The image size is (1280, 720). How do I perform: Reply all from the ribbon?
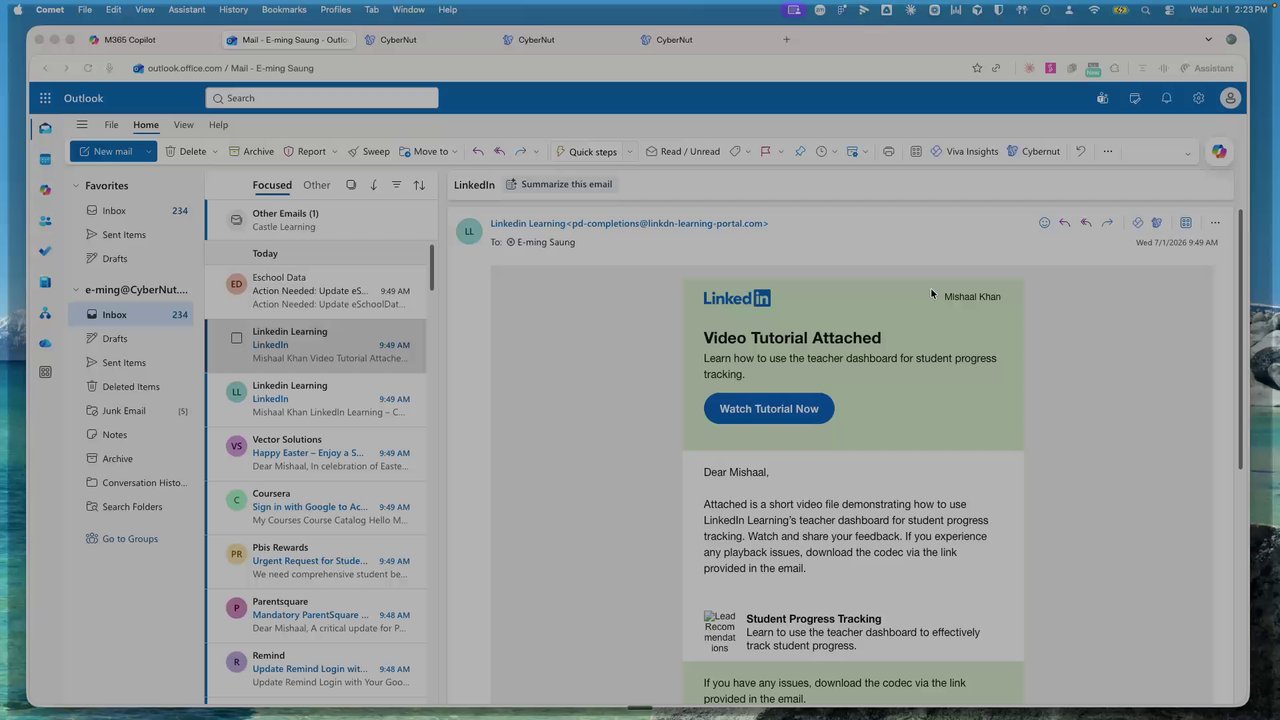pos(499,151)
